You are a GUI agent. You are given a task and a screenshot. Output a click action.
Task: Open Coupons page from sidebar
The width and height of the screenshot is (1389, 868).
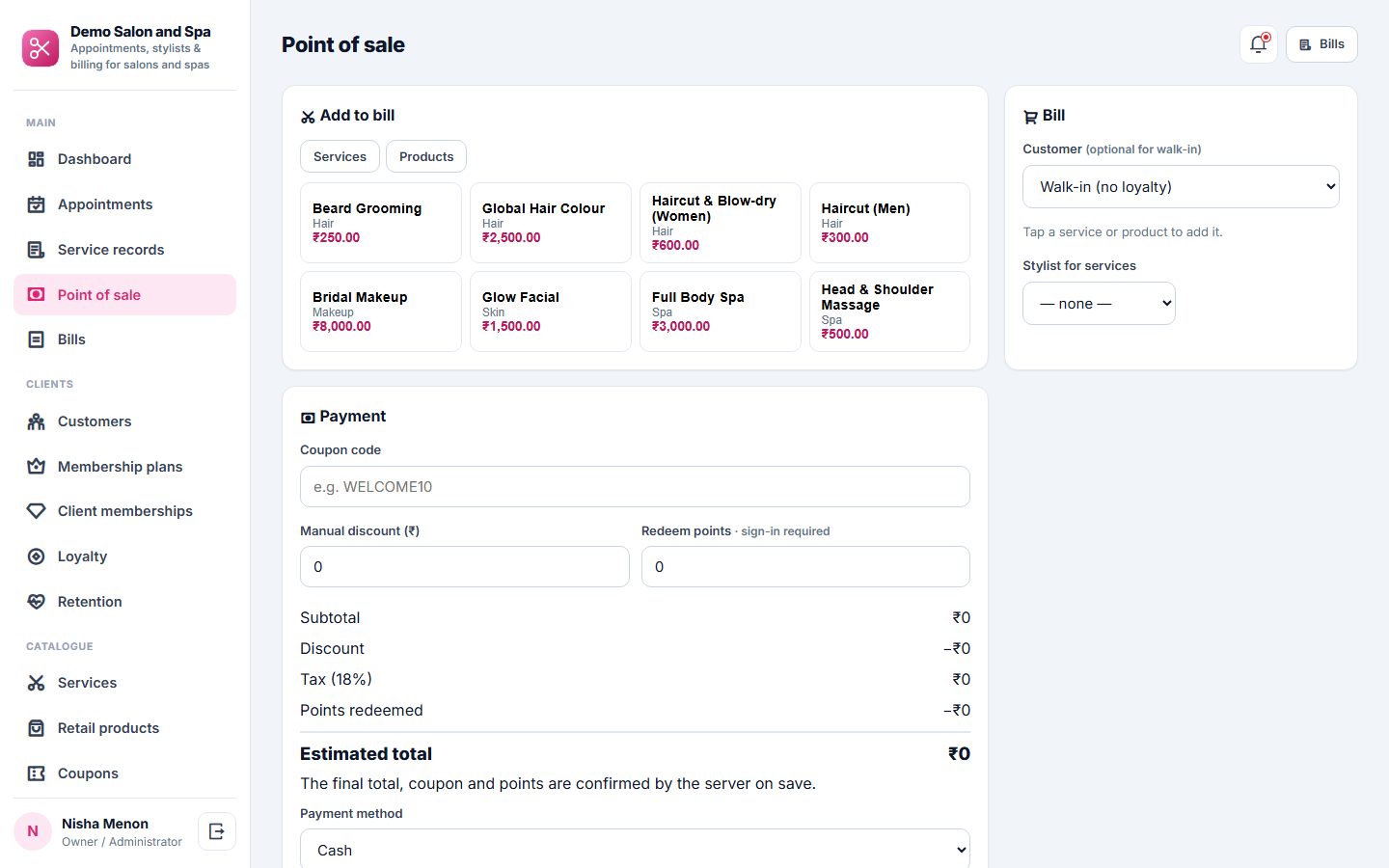click(x=124, y=773)
